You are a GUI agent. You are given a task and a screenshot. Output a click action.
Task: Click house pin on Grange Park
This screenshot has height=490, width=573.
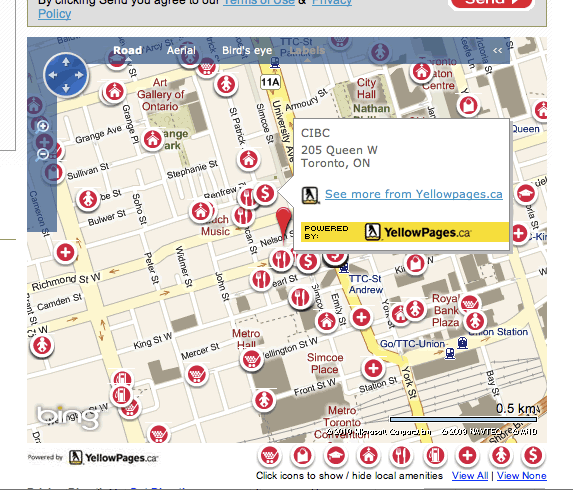(x=153, y=139)
